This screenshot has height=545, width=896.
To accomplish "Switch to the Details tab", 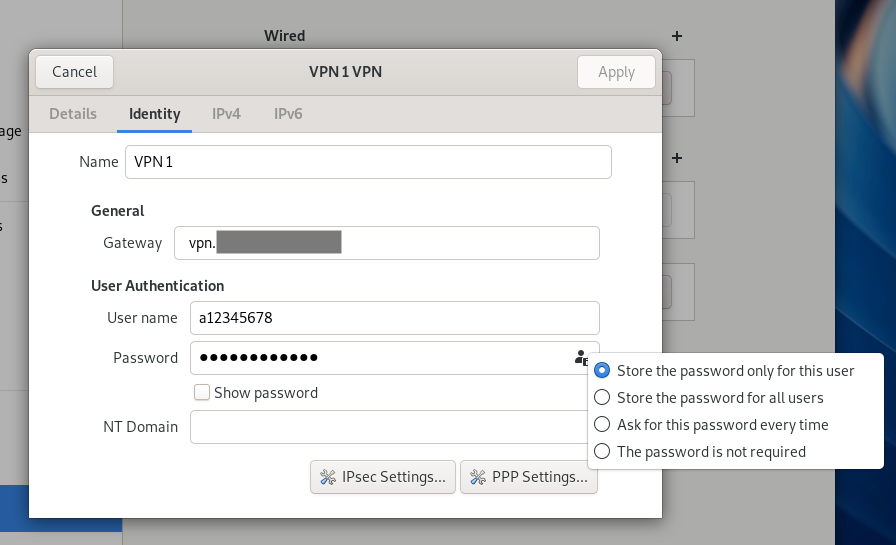I will (x=73, y=114).
